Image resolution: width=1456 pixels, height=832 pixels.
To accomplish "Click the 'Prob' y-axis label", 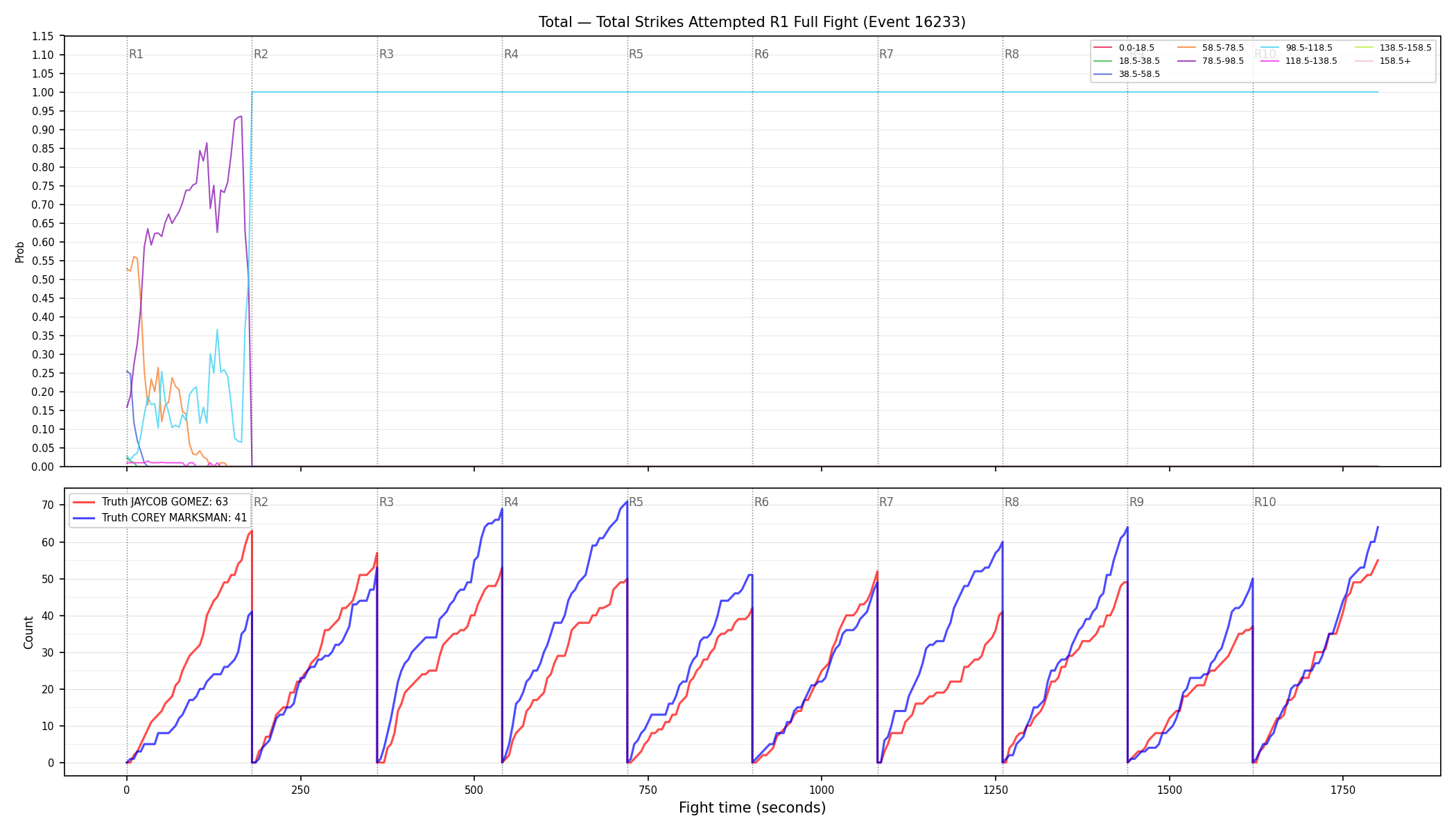I will [19, 252].
